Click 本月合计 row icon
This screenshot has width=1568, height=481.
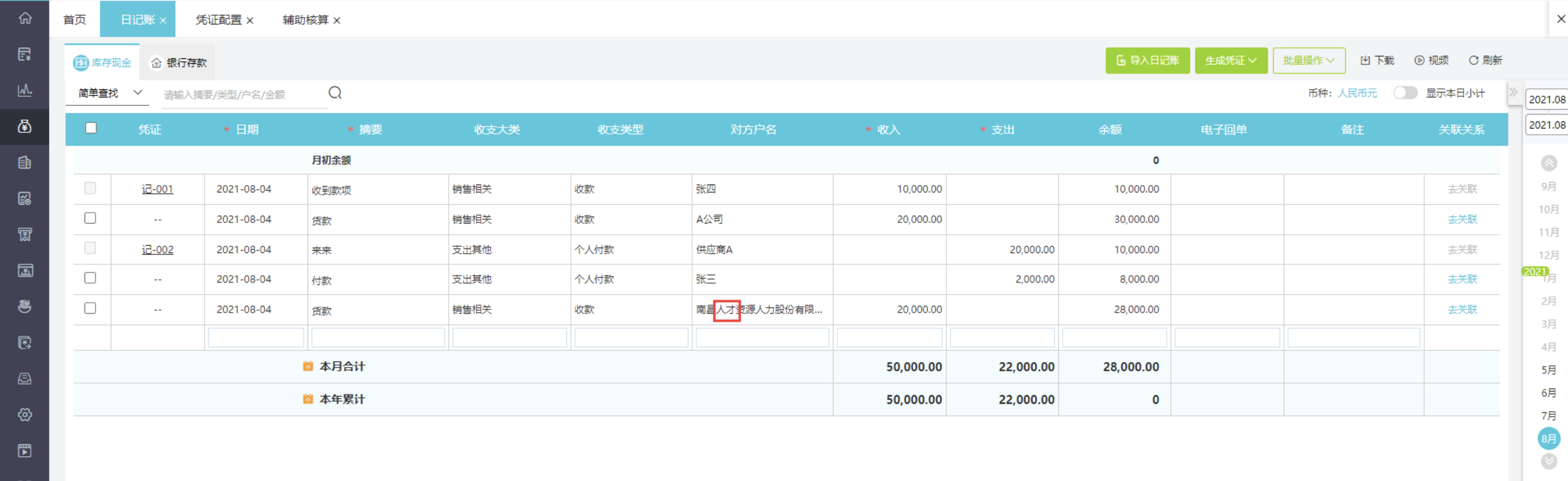click(308, 366)
